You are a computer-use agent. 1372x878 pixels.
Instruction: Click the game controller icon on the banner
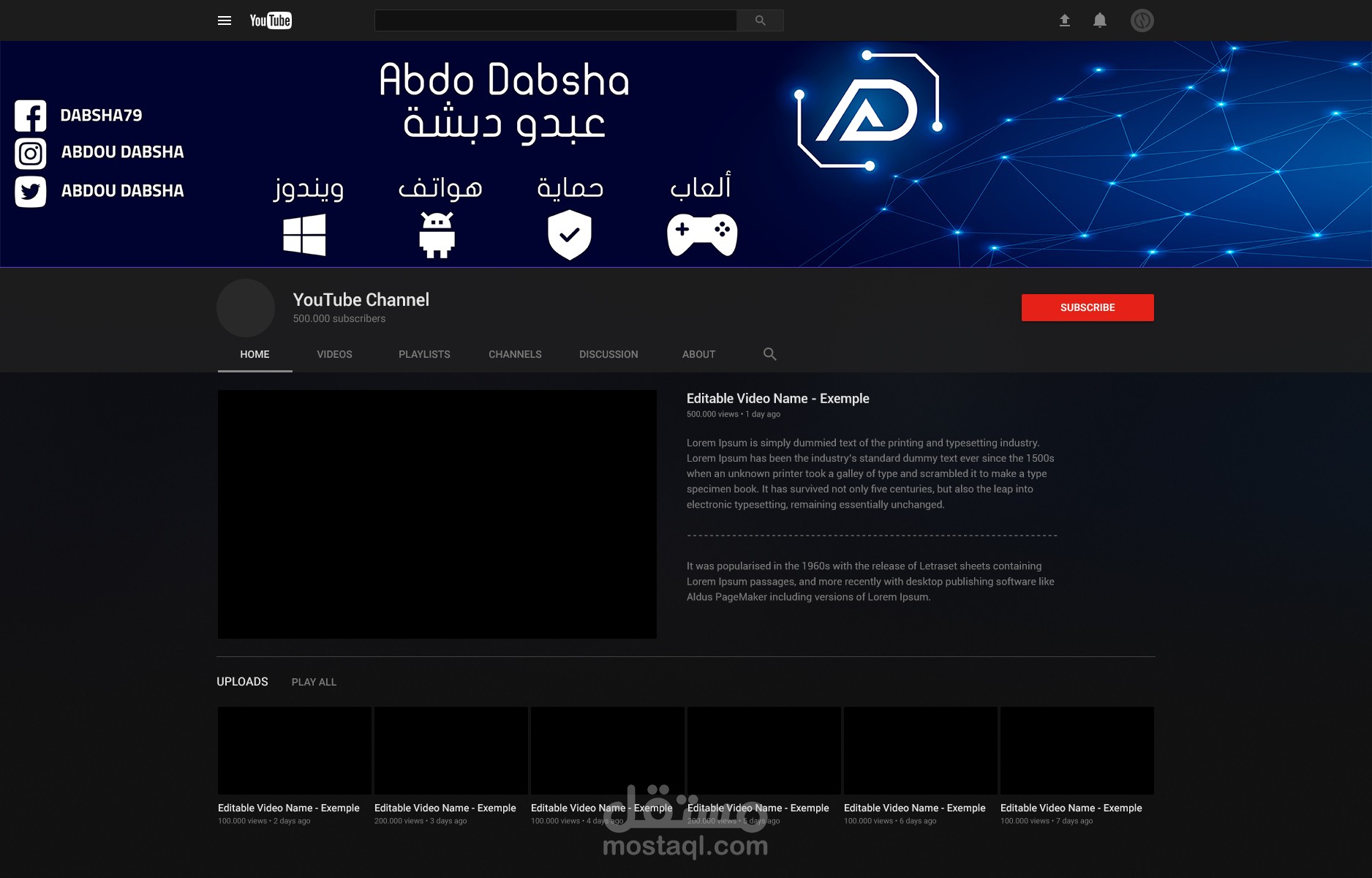[702, 235]
